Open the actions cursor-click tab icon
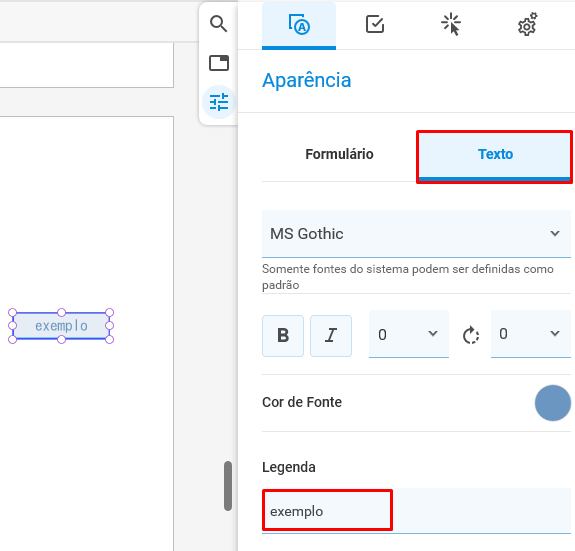The image size is (575, 551). 451,25
